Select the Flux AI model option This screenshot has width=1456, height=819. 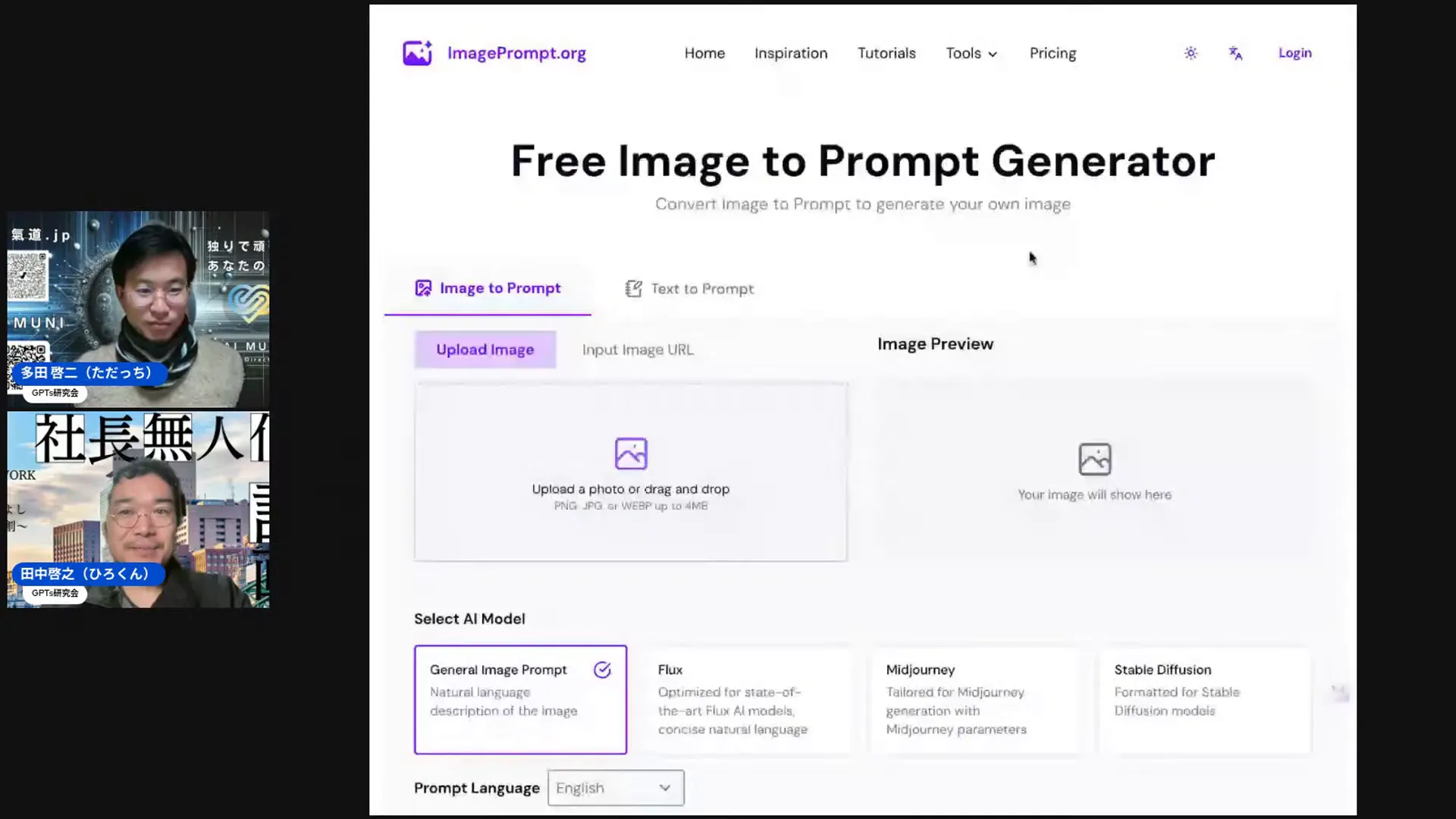click(748, 699)
